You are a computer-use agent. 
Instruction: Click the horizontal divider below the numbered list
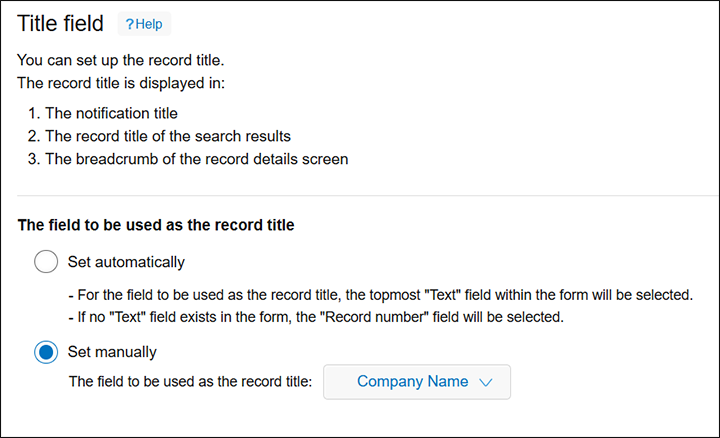coord(360,195)
